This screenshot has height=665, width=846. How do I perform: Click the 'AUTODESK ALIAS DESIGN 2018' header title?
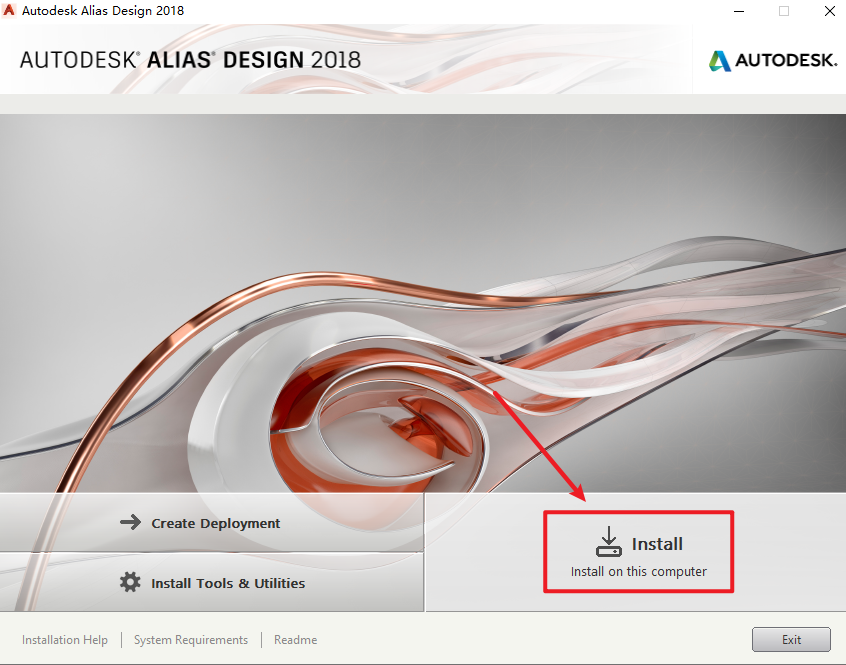coord(190,60)
